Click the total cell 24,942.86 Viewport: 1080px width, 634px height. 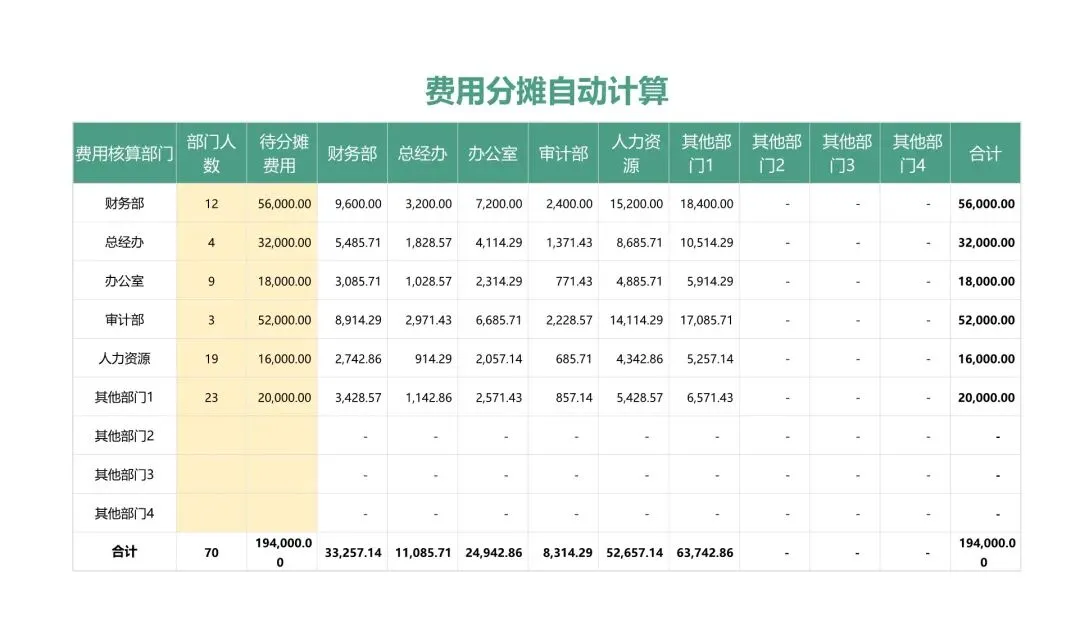tap(493, 552)
